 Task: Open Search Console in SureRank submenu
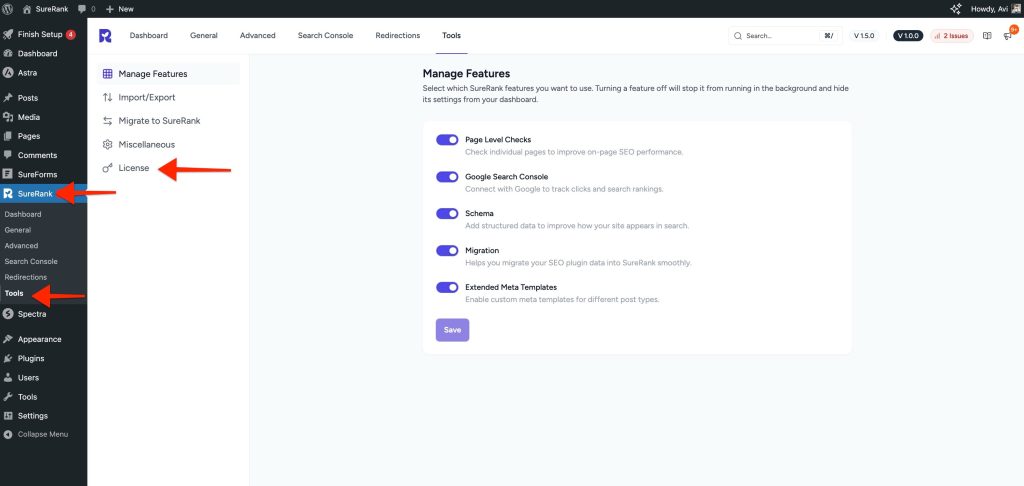coord(31,261)
